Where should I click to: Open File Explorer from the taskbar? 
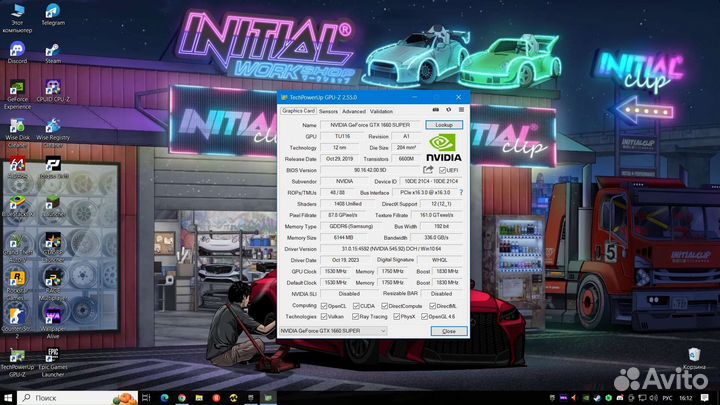tap(199, 398)
